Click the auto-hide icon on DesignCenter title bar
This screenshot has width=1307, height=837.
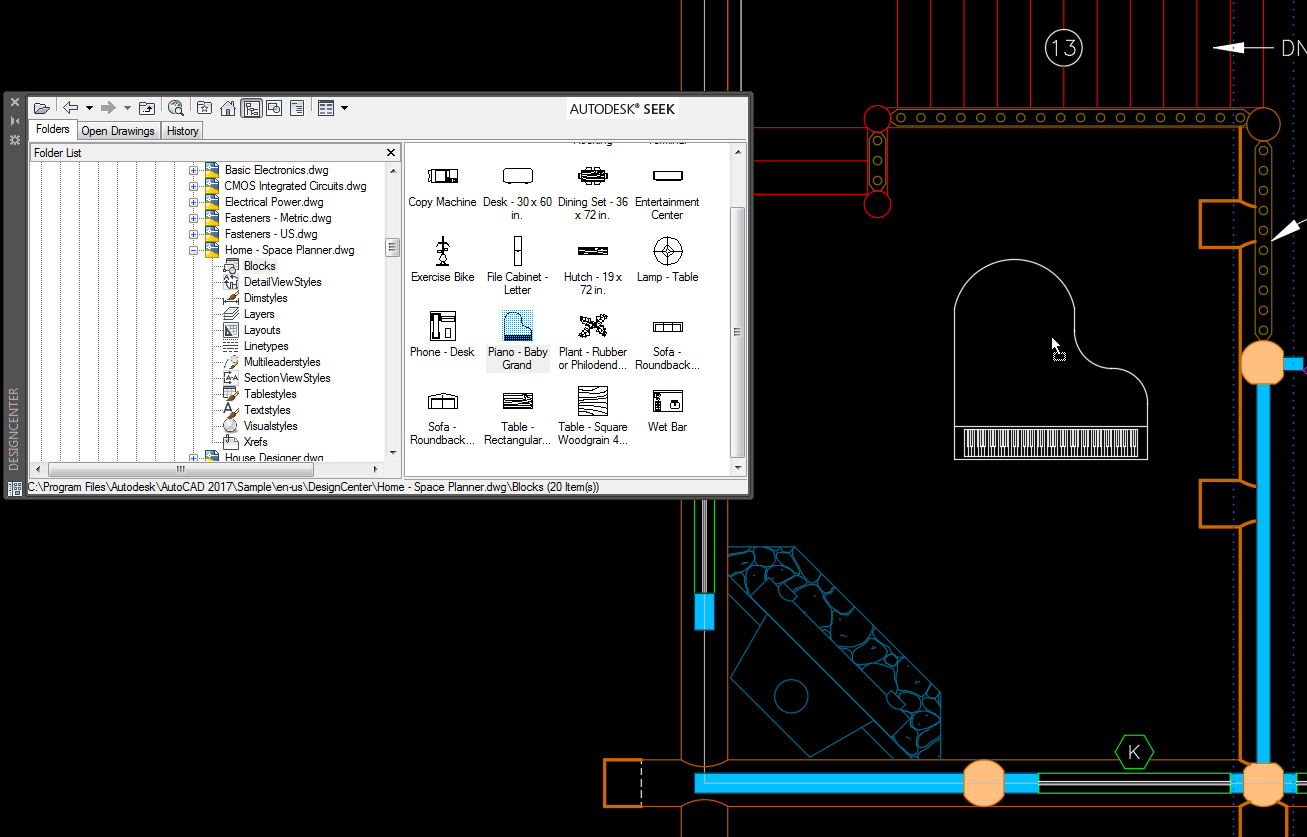click(x=15, y=121)
